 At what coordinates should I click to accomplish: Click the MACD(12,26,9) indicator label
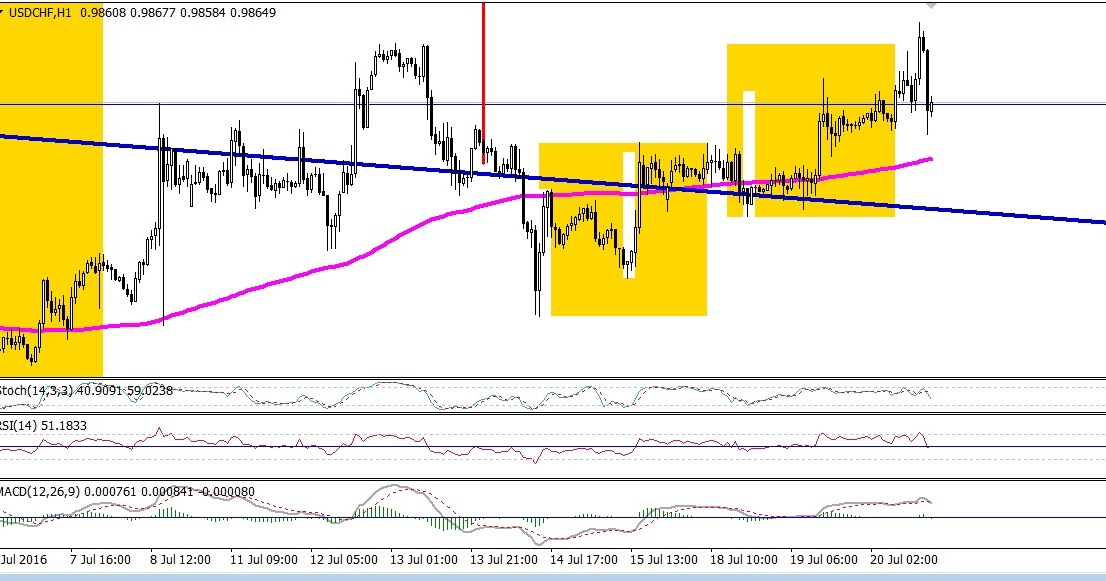(x=127, y=491)
